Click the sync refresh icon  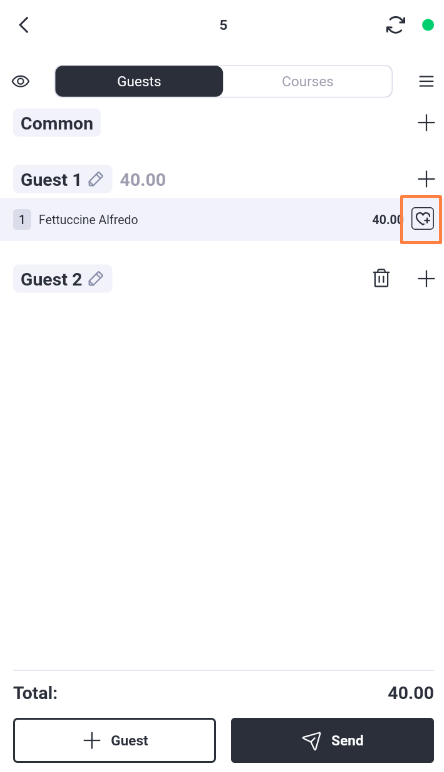[395, 25]
